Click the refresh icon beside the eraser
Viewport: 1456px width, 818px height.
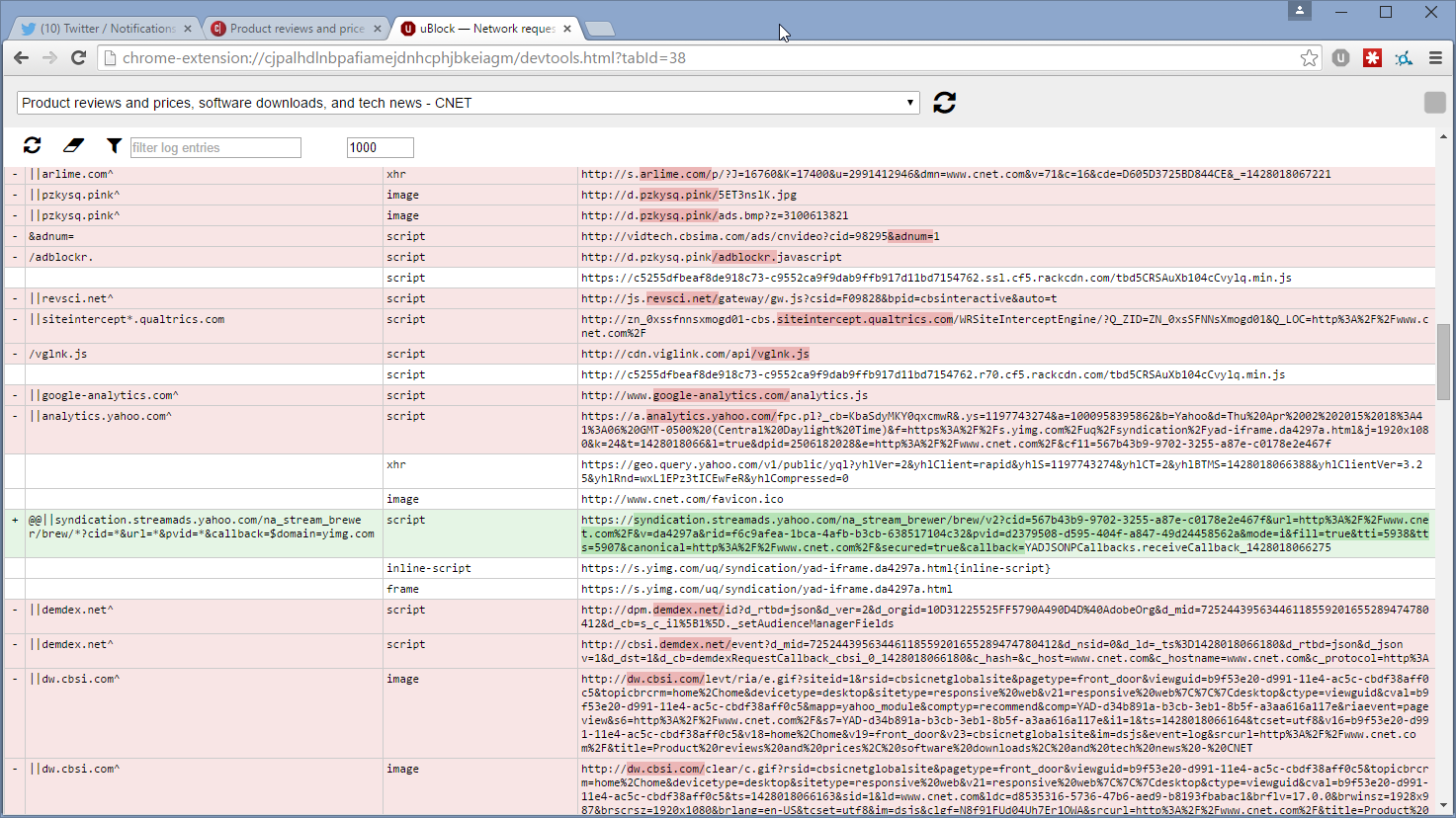click(33, 146)
